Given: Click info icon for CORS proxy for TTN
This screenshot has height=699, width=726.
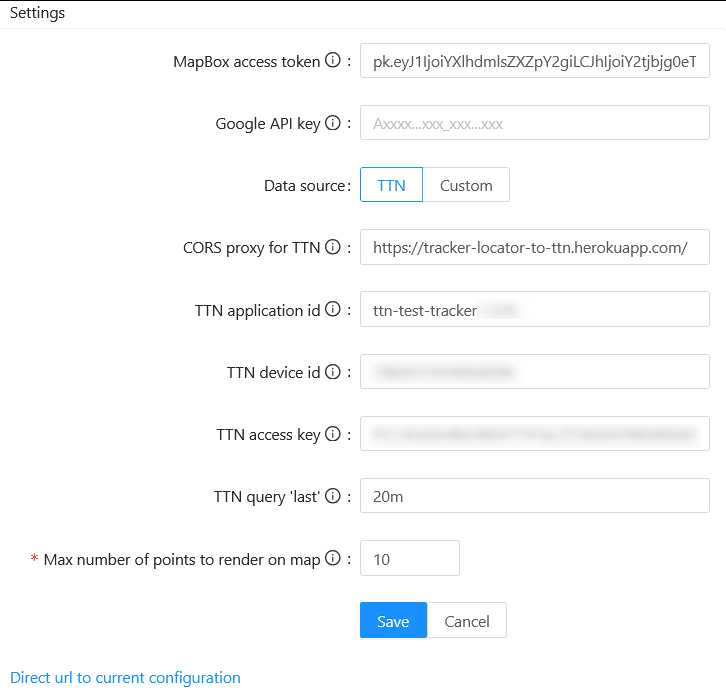Looking at the screenshot, I should pos(332,247).
